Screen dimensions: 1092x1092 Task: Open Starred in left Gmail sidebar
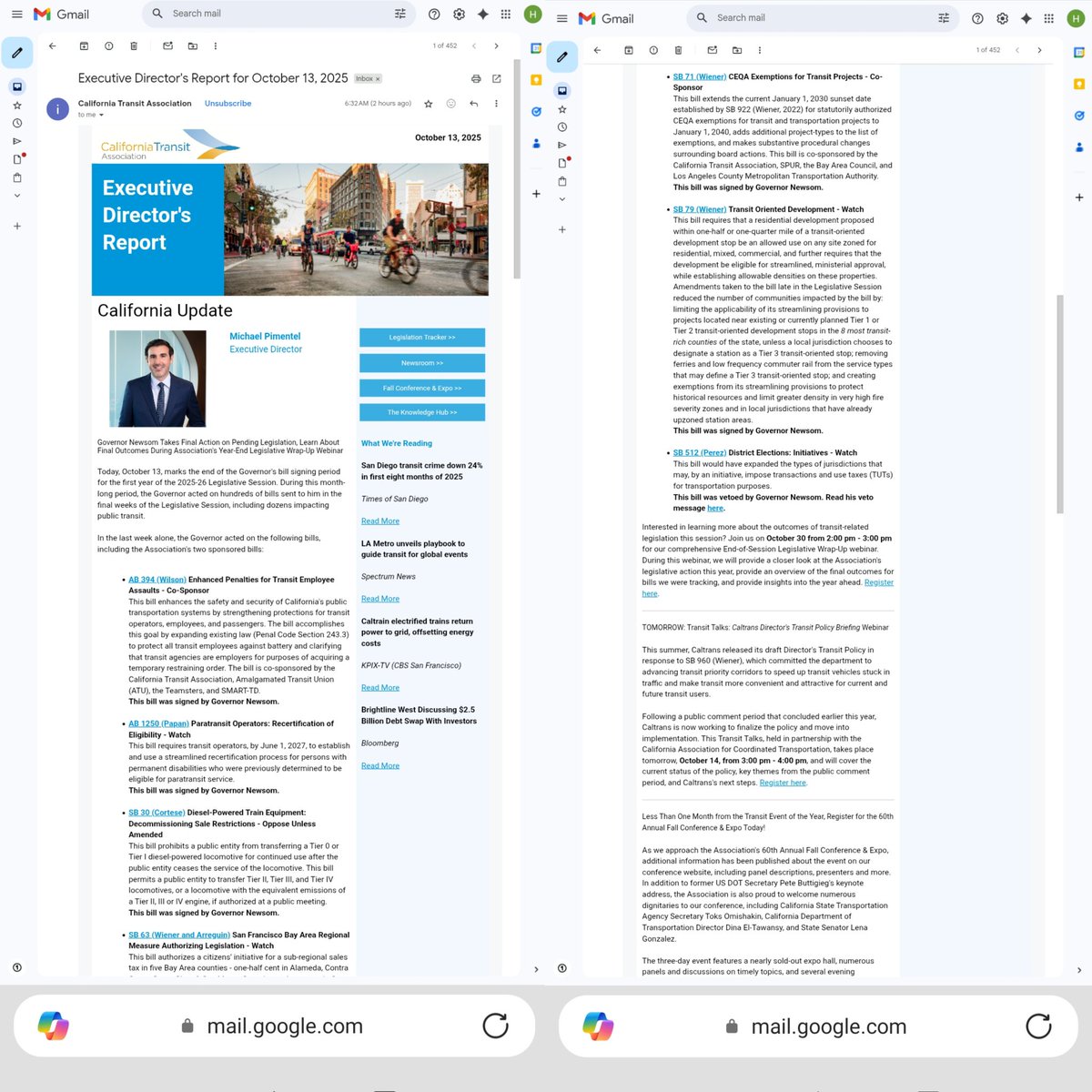point(16,106)
